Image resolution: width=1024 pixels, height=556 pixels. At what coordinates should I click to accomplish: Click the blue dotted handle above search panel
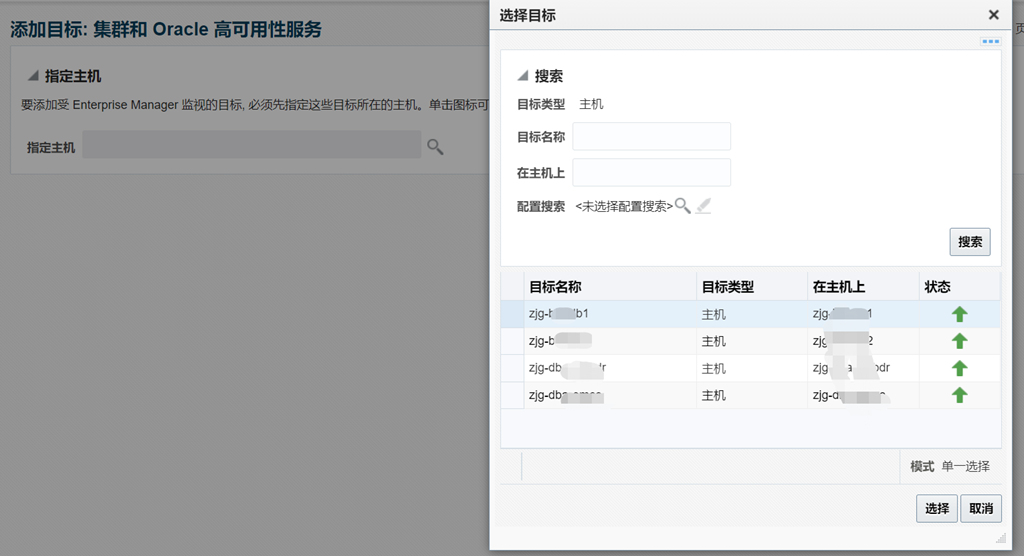990,41
